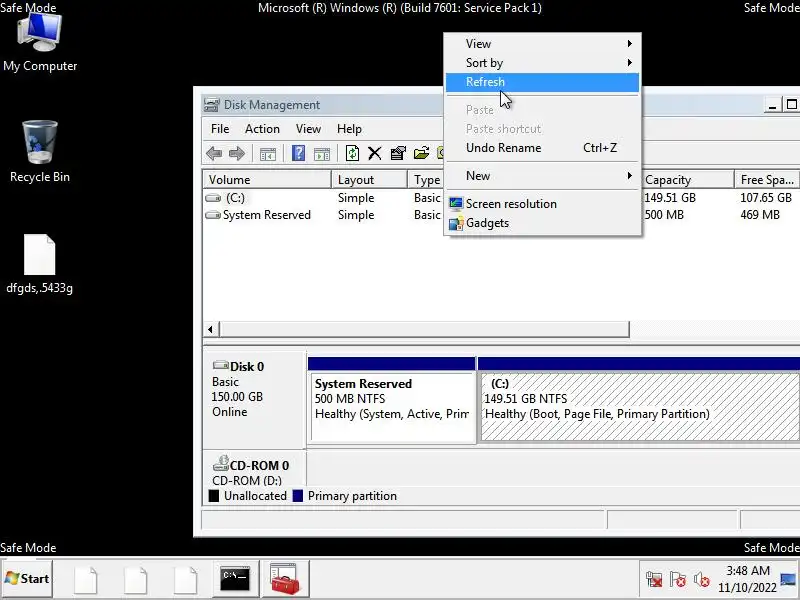Toggle the show/hide action pane toolbar icon
800x600 pixels.
click(322, 154)
